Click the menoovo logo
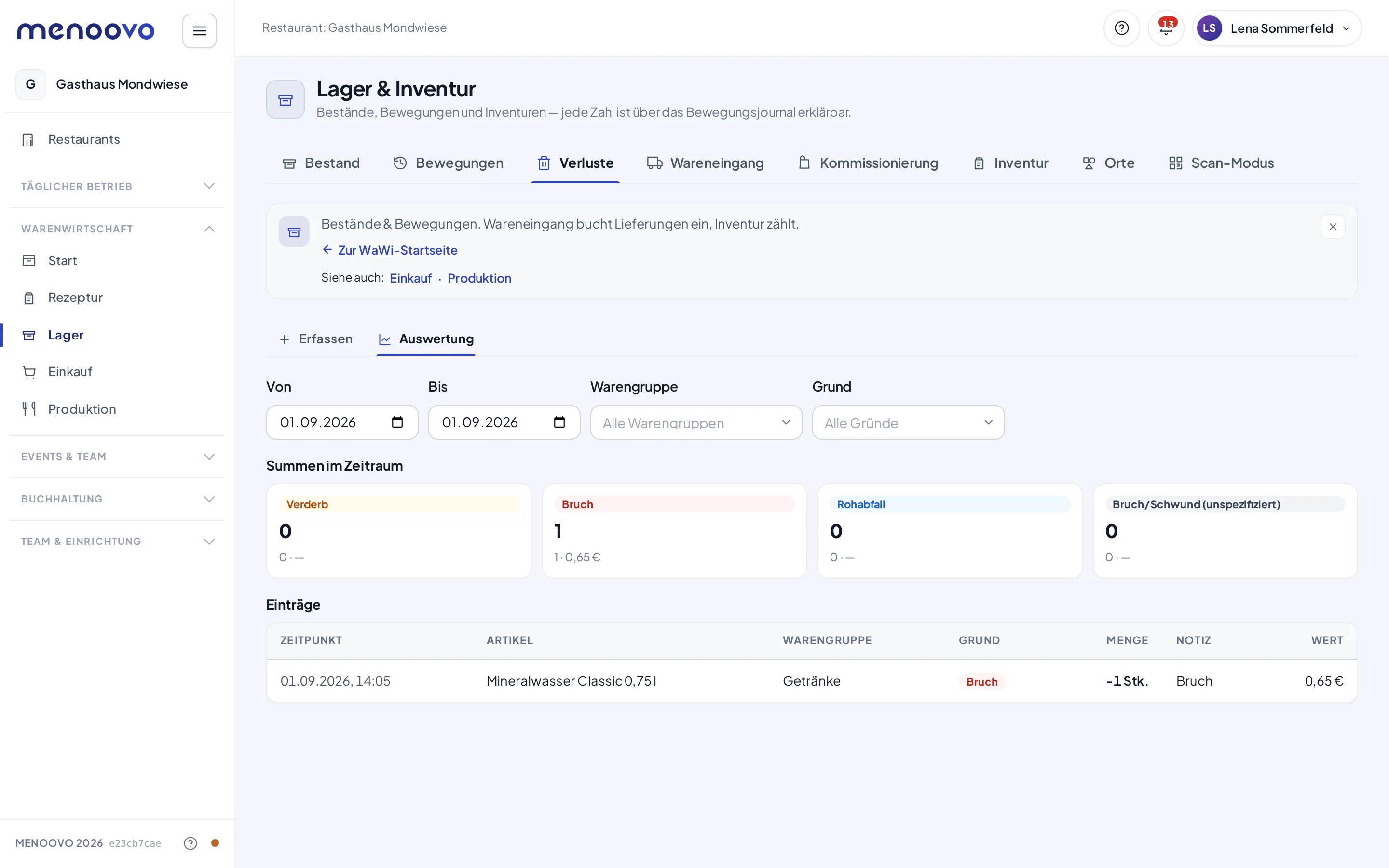 tap(85, 31)
